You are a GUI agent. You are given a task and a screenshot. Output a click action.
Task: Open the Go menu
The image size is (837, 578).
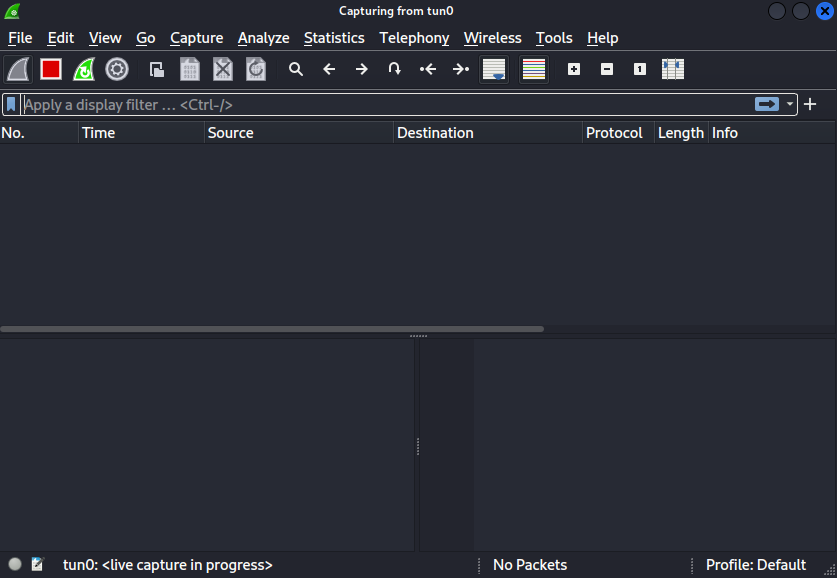click(146, 38)
